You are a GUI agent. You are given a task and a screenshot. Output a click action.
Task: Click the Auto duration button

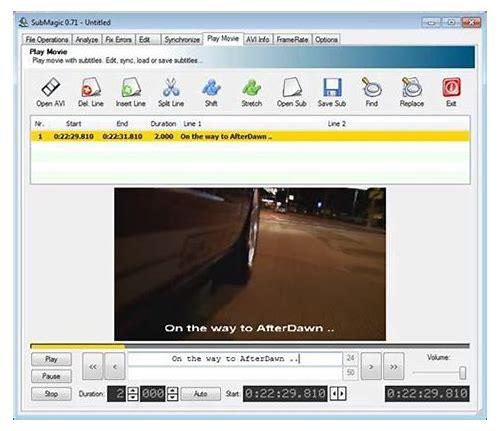click(201, 394)
